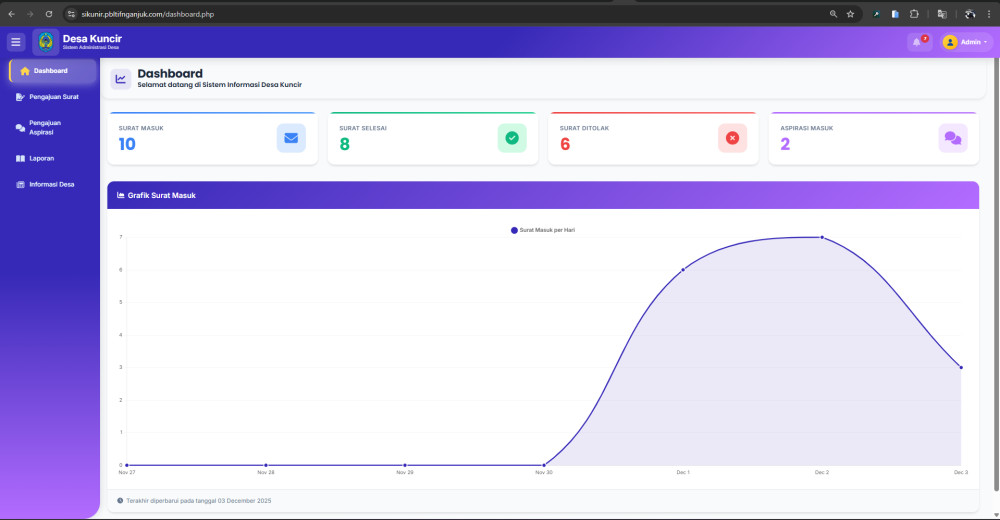Click the Surat Selesai checkmark icon
1000x520 pixels.
point(512,138)
